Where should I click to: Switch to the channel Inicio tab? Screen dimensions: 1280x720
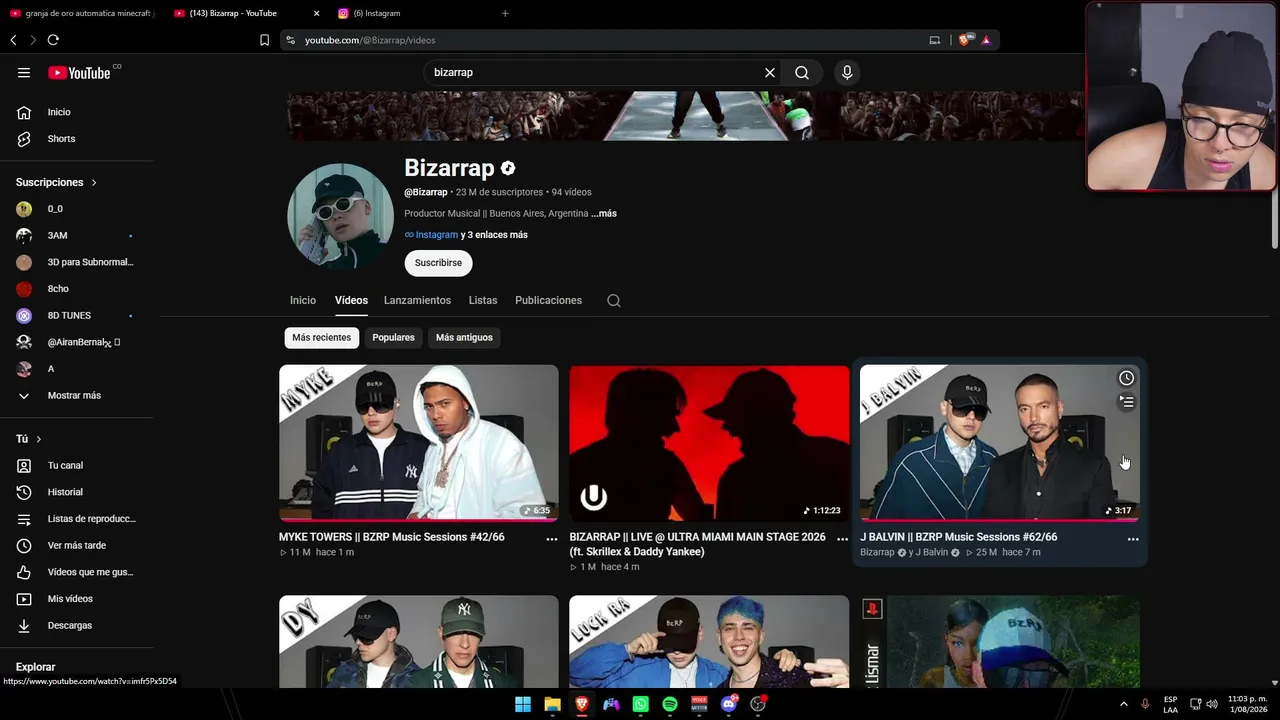(303, 300)
